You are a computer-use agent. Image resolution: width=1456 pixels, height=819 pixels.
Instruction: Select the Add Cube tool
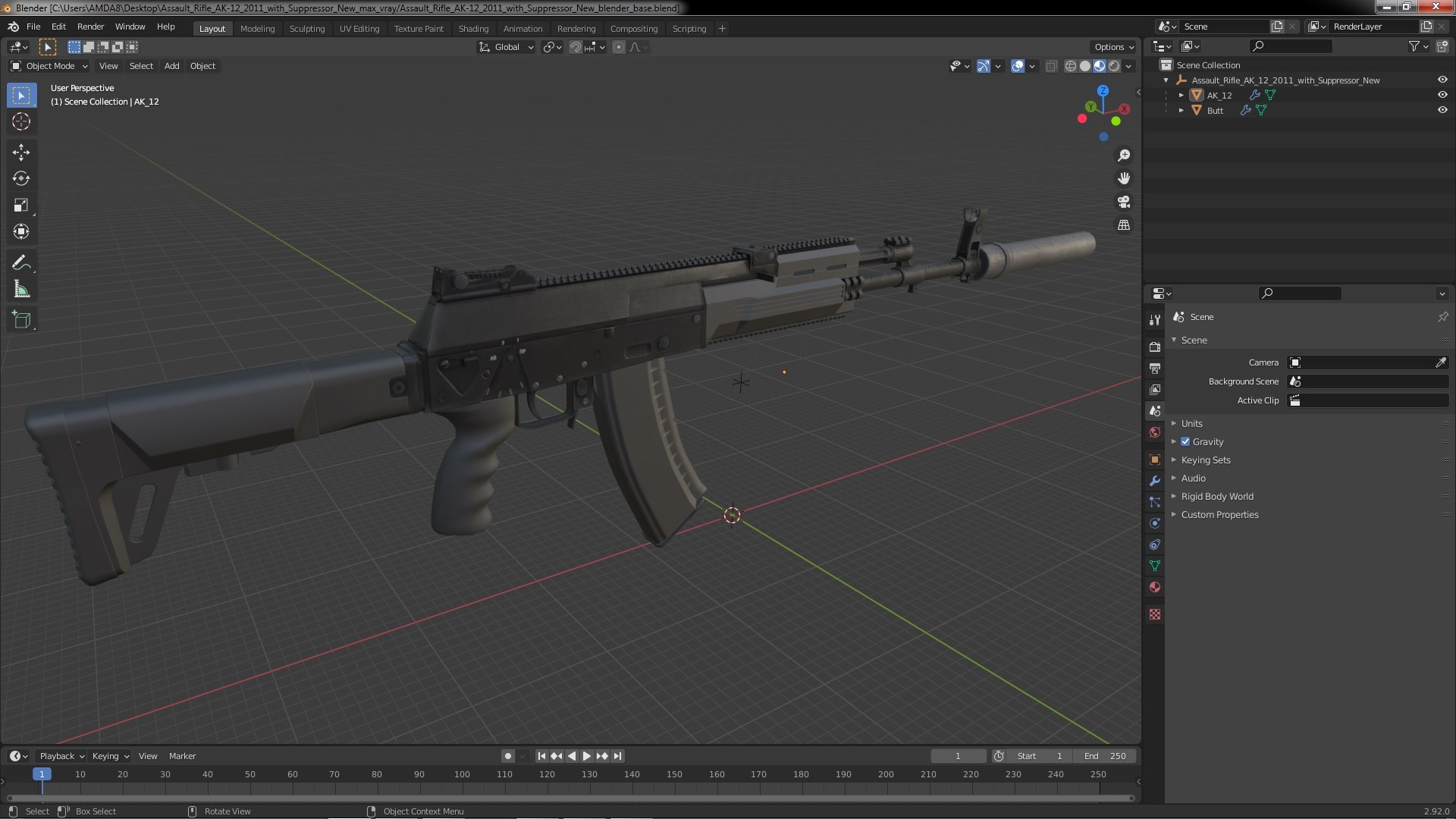click(x=21, y=320)
